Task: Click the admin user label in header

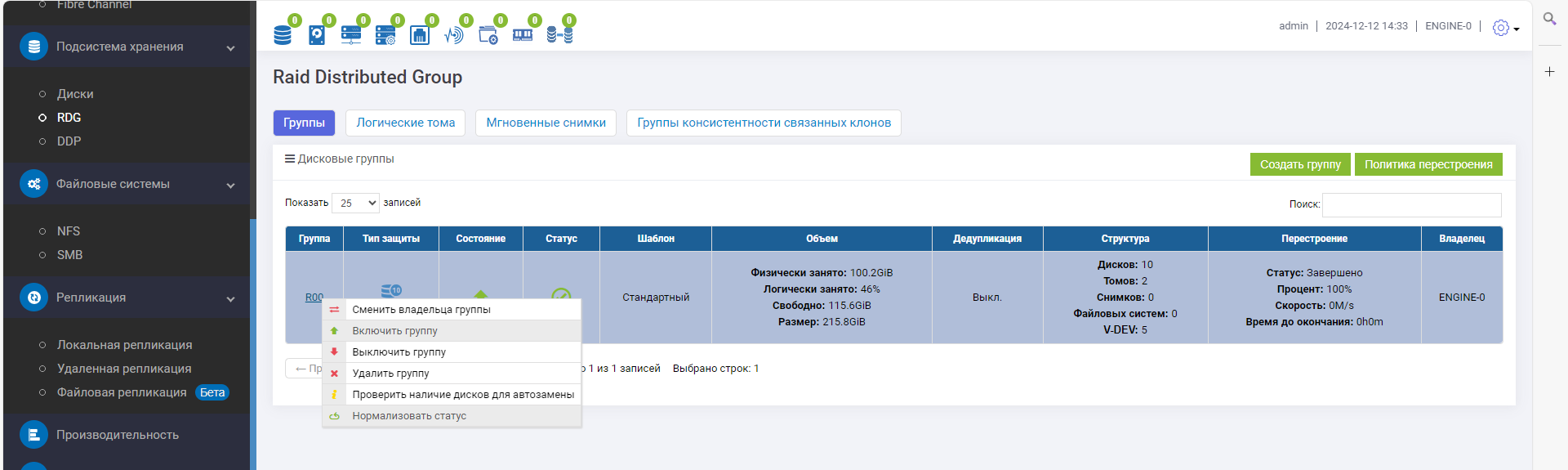Action: [x=1294, y=26]
